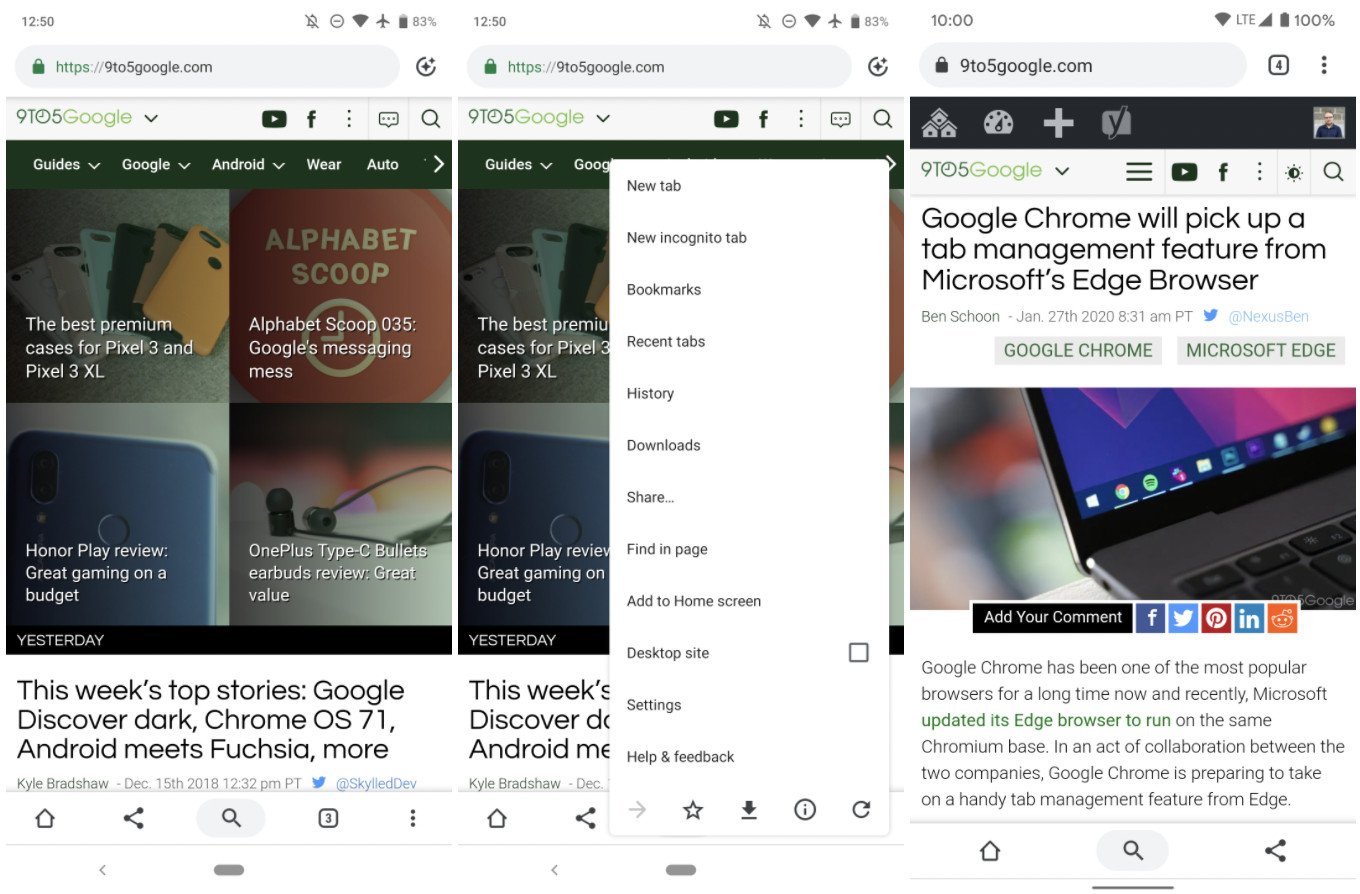Open WordPress dashboard gauge icon

click(x=998, y=122)
